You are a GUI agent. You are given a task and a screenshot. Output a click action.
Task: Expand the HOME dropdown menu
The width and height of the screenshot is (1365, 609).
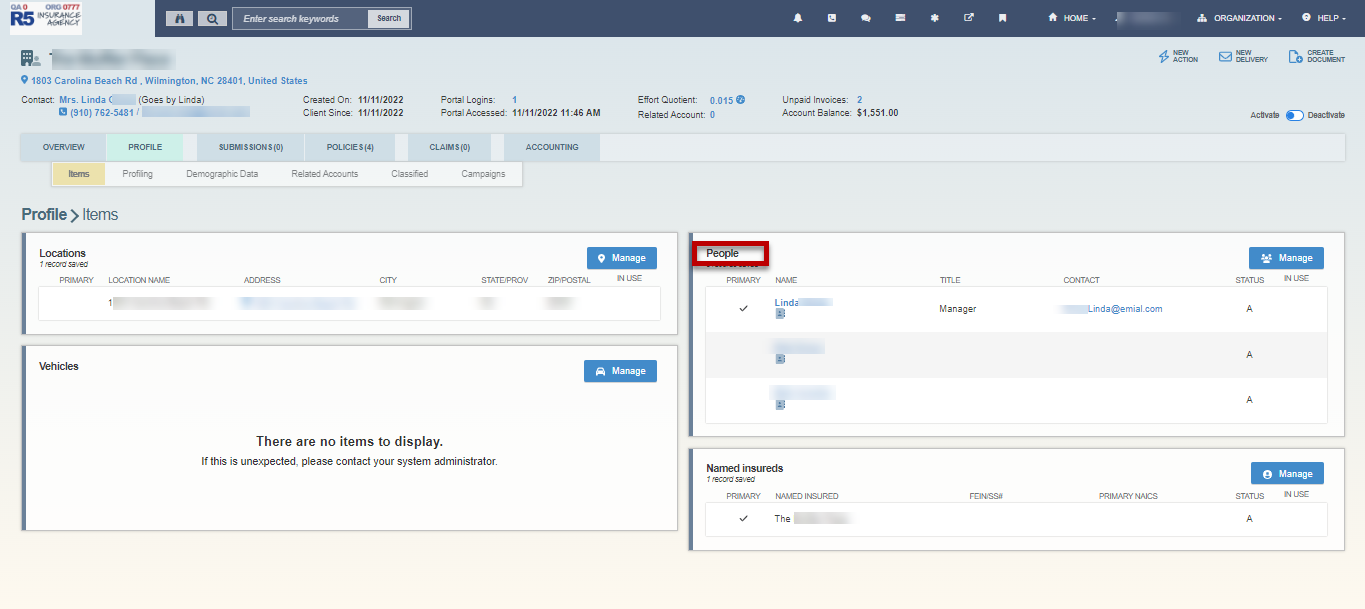tap(1071, 18)
